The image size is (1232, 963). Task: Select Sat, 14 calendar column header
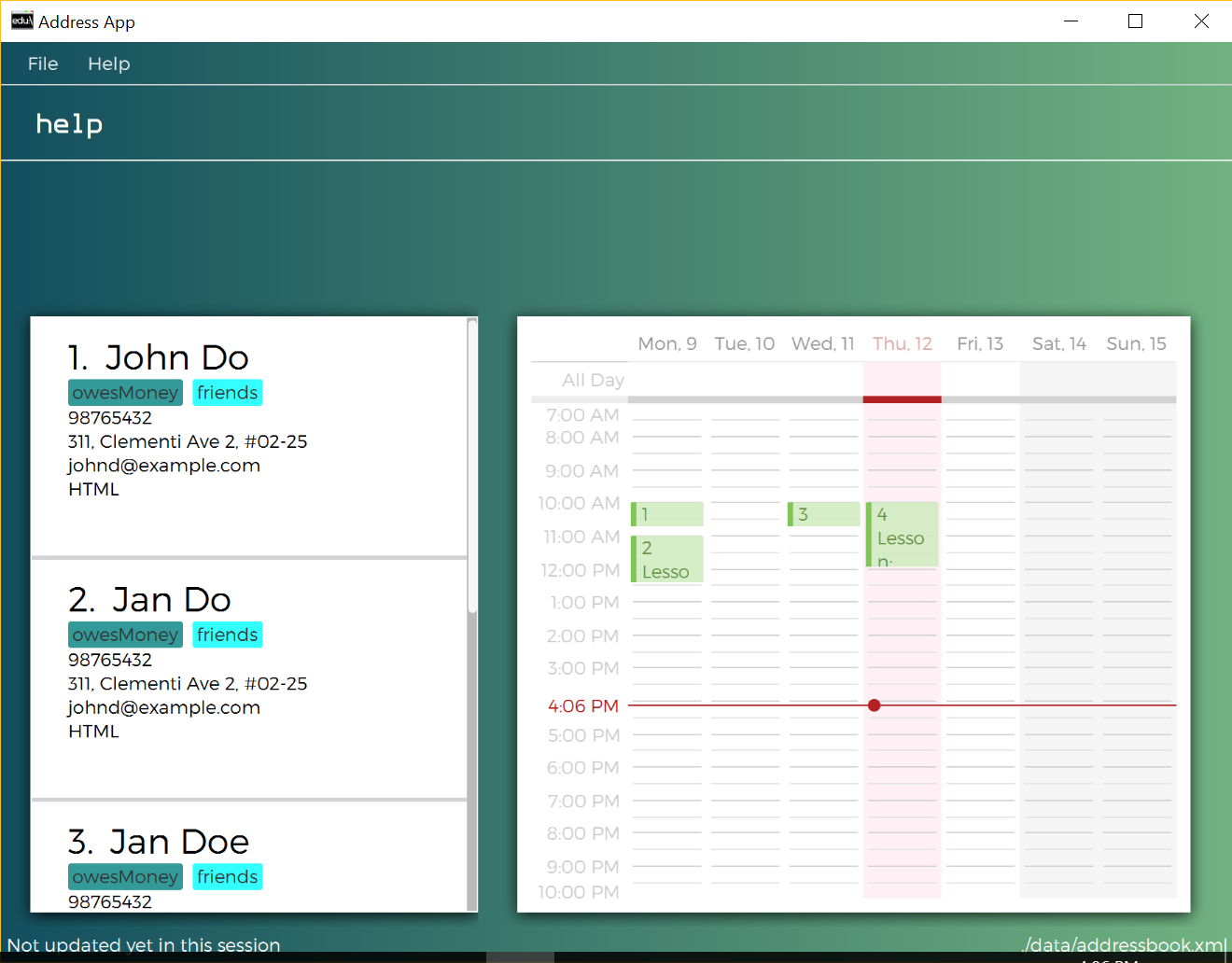click(x=1059, y=343)
